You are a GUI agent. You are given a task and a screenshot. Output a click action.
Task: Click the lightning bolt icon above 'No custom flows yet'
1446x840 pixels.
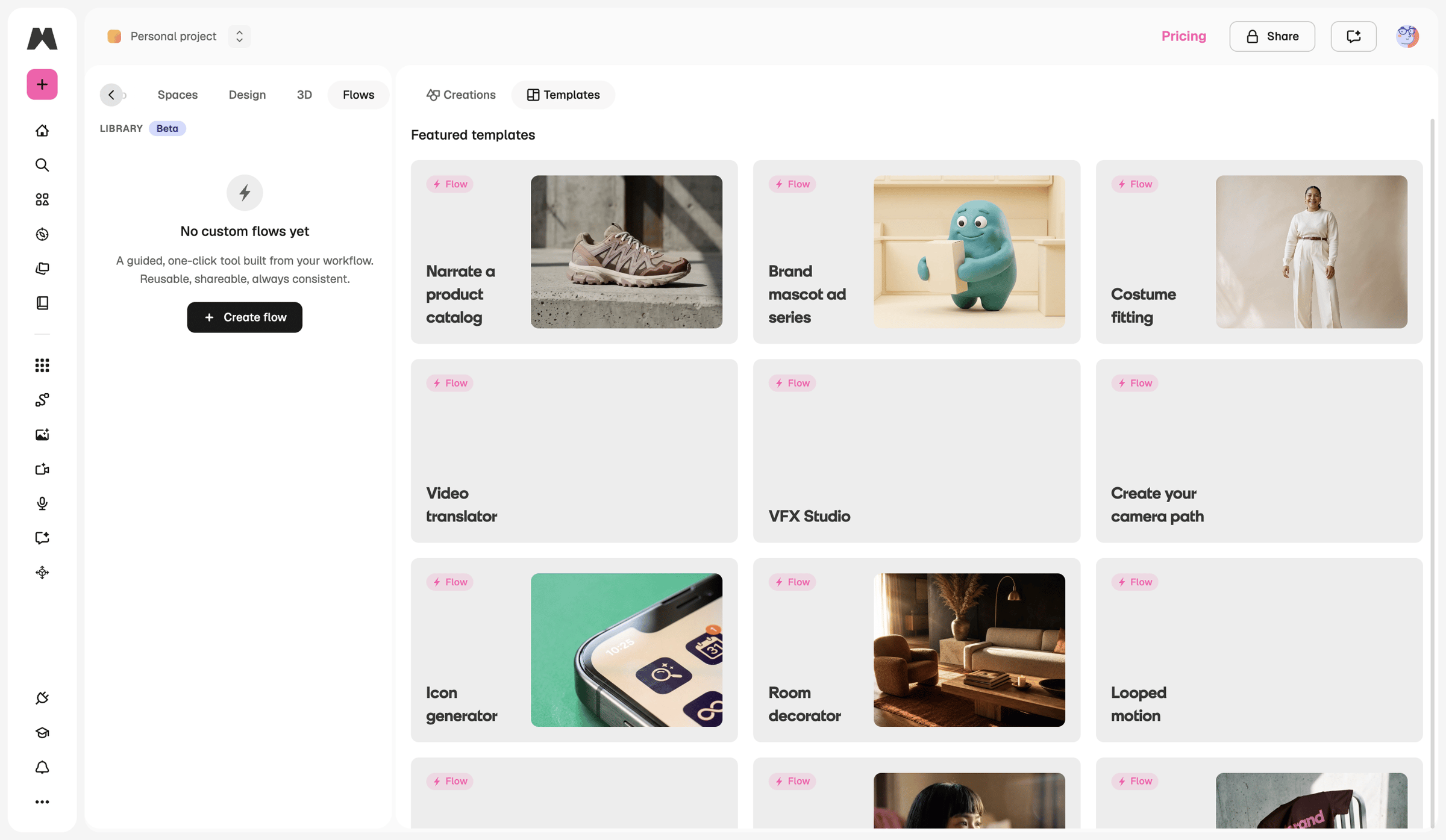tap(245, 193)
